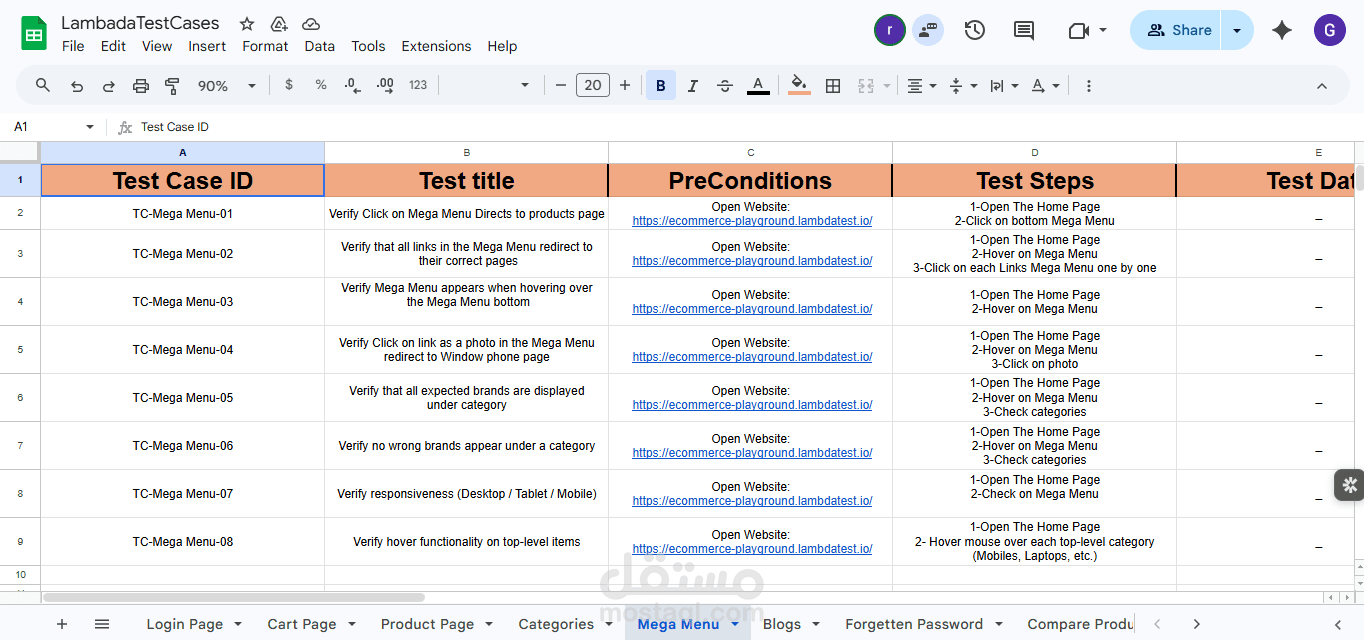This screenshot has width=1364, height=640.
Task: Click collaborator avatar r
Action: 890,30
